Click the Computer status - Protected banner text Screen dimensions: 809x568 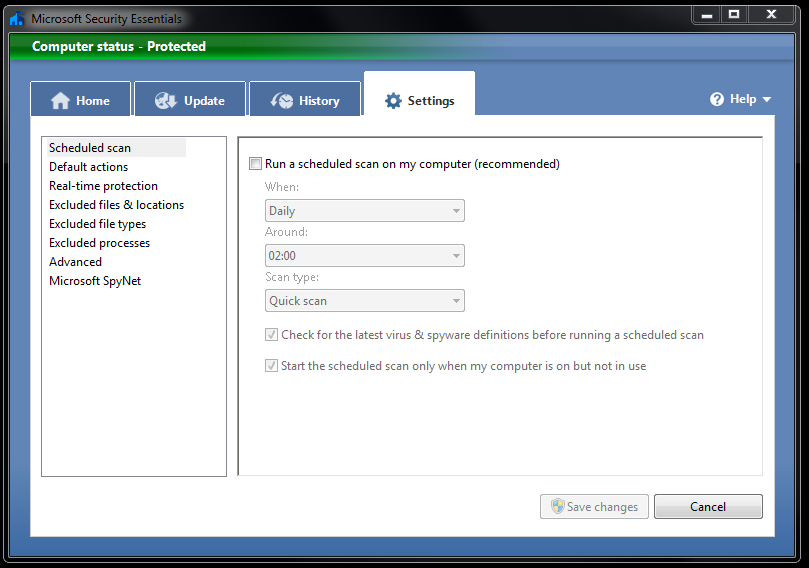pos(119,46)
